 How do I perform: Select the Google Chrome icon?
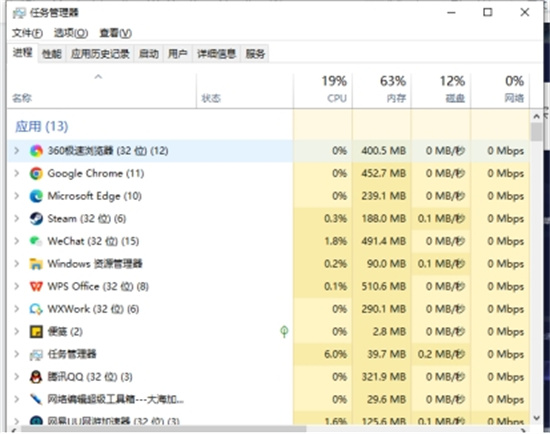click(x=36, y=173)
